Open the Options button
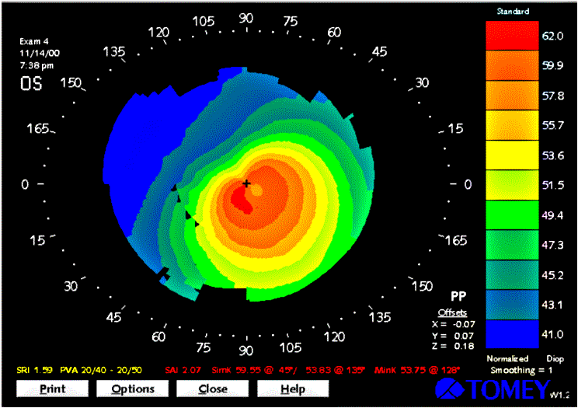578x408 pixels. point(133,389)
